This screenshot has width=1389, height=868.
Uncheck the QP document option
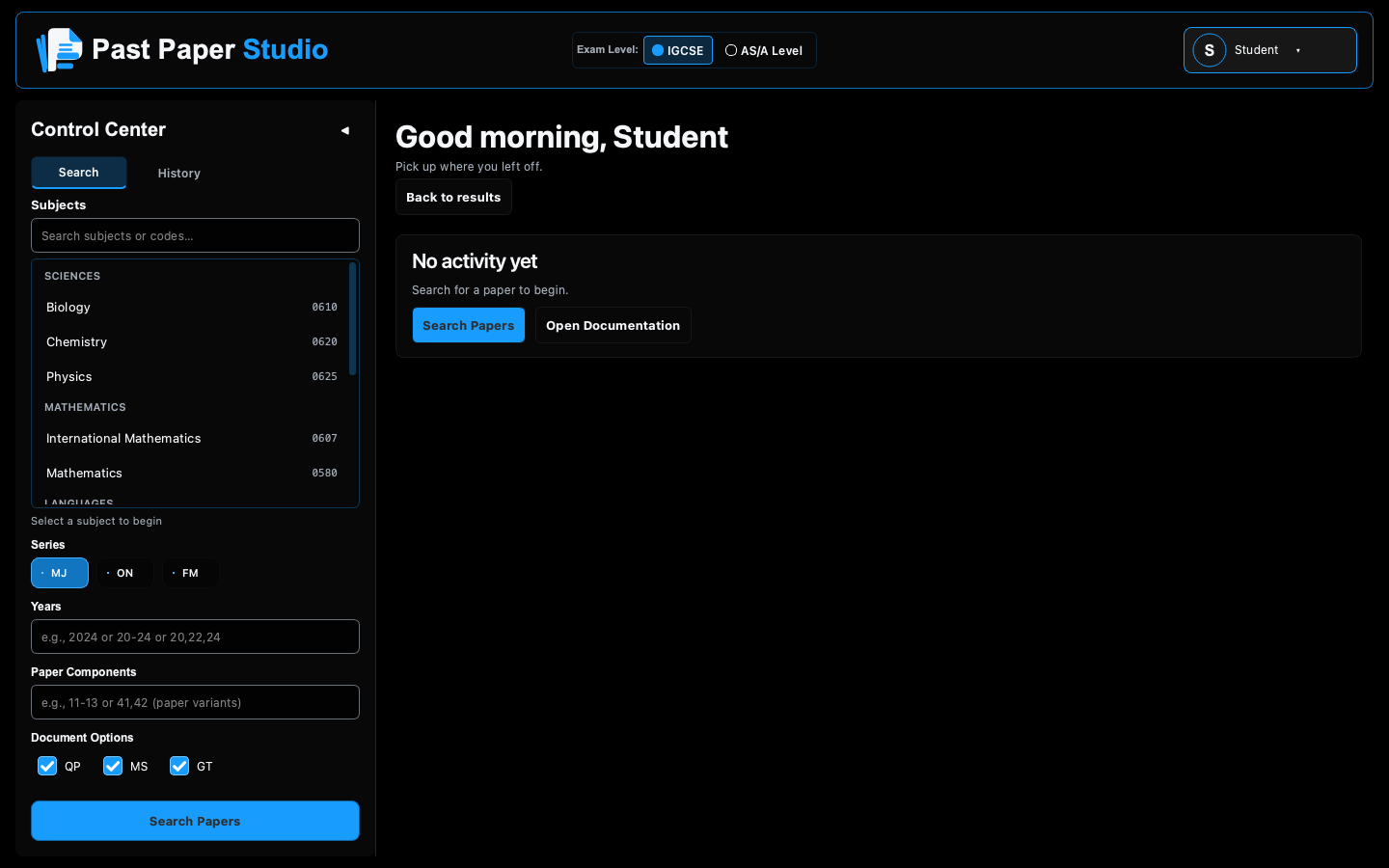[47, 766]
